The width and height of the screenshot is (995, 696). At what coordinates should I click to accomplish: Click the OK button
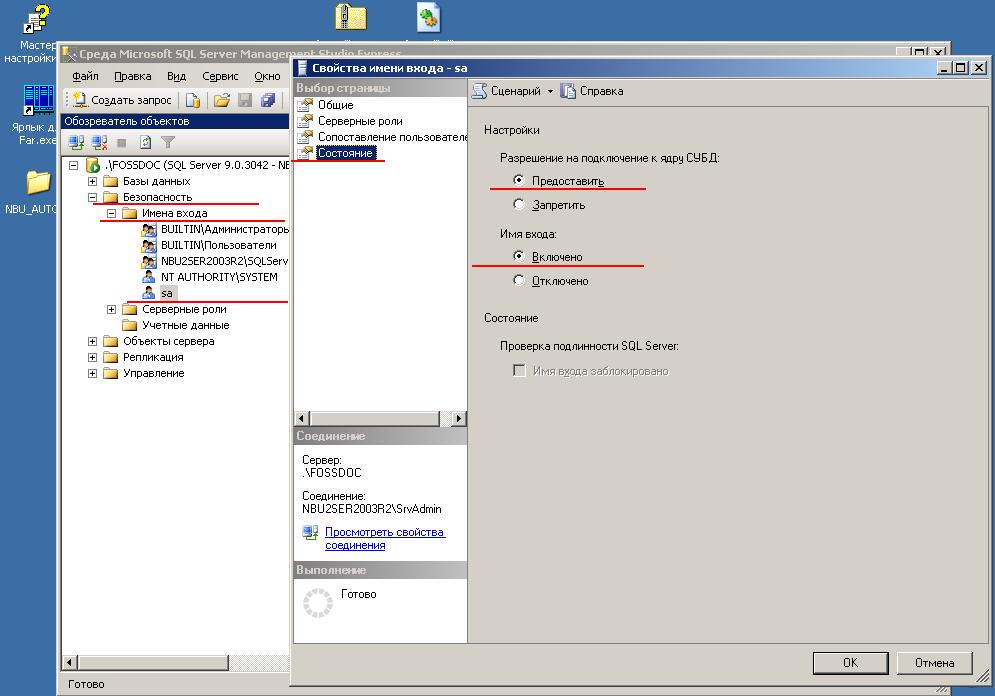tap(850, 662)
